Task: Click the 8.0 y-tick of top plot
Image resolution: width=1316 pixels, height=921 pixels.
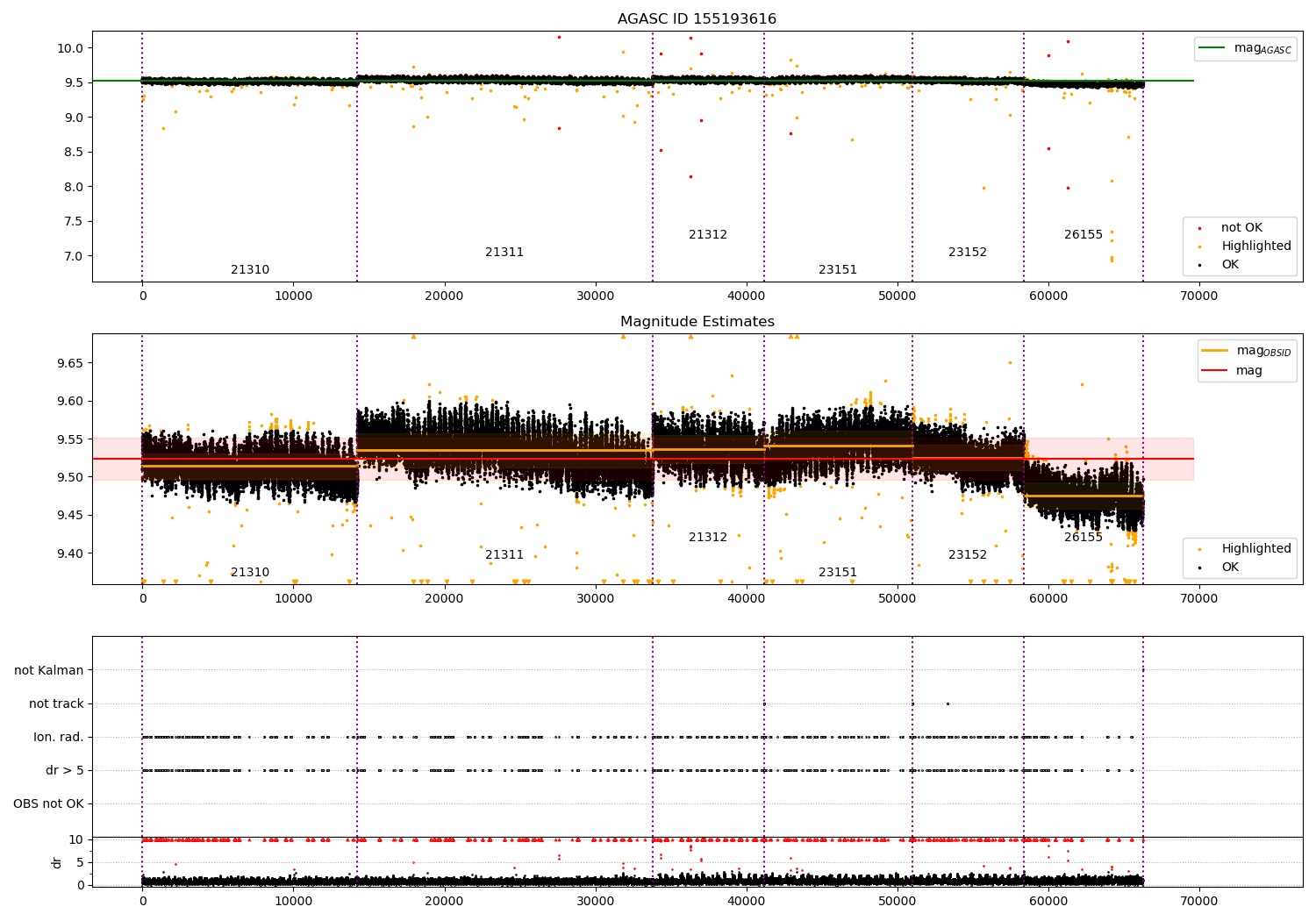Action: tap(75, 187)
